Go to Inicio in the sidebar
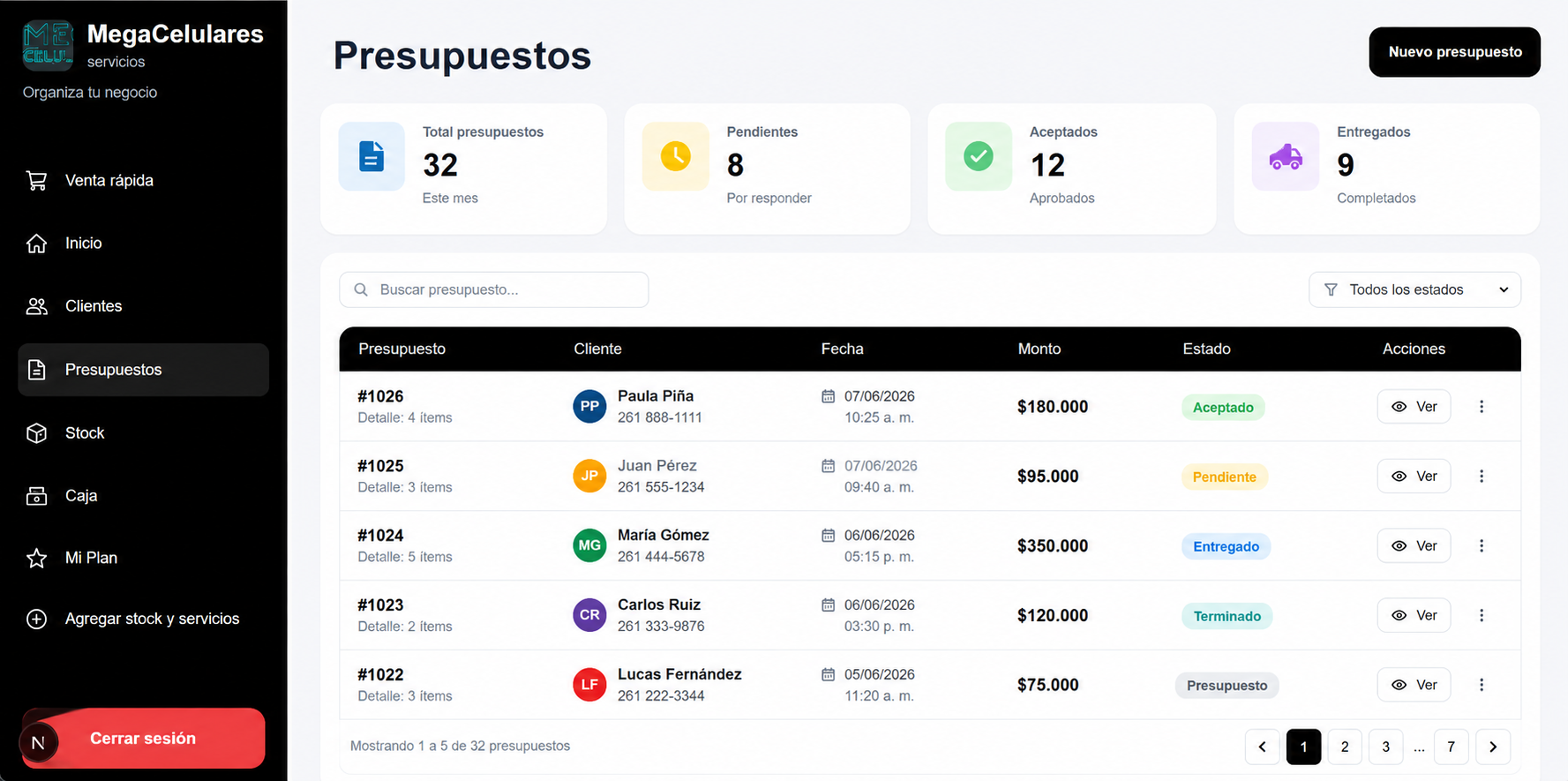The image size is (1568, 781). point(143,244)
